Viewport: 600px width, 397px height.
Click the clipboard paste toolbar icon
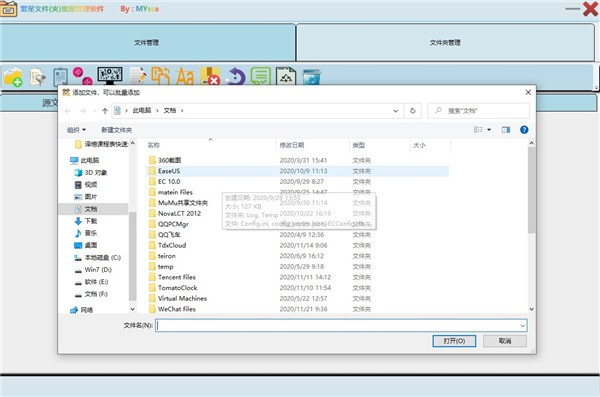pyautogui.click(x=60, y=77)
